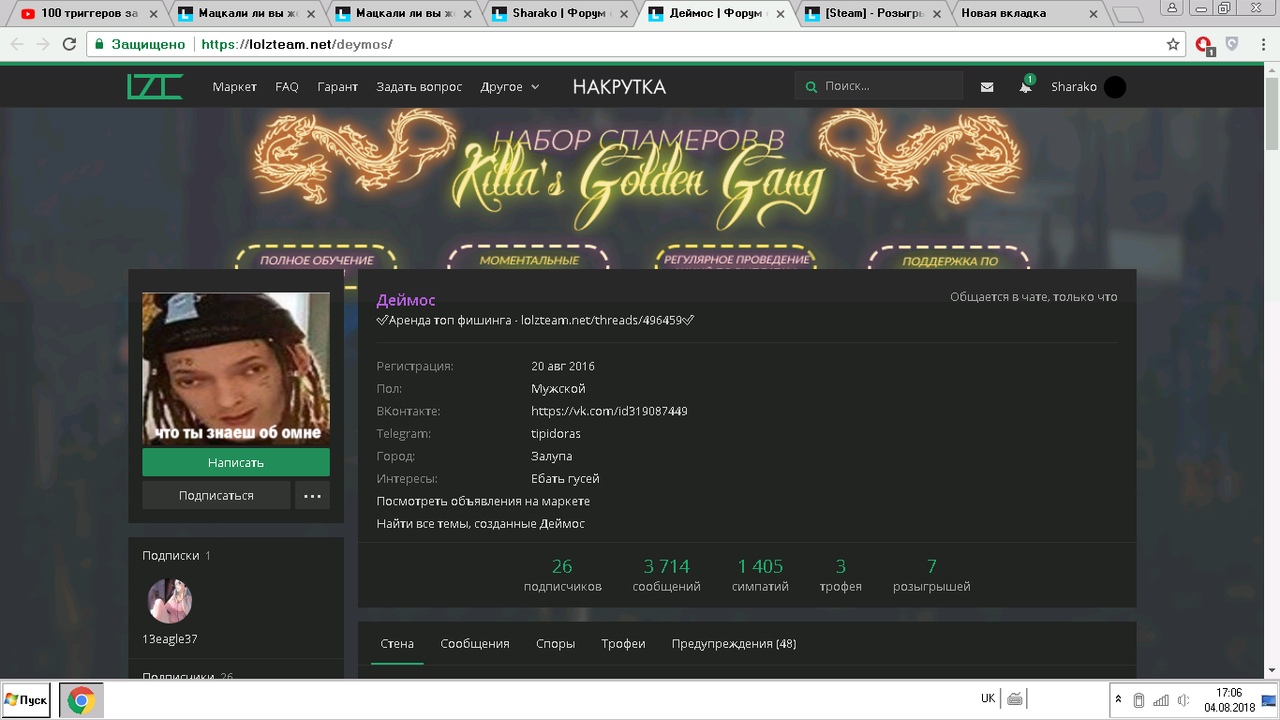
Task: Open the volume control in system tray
Action: pos(1183,700)
